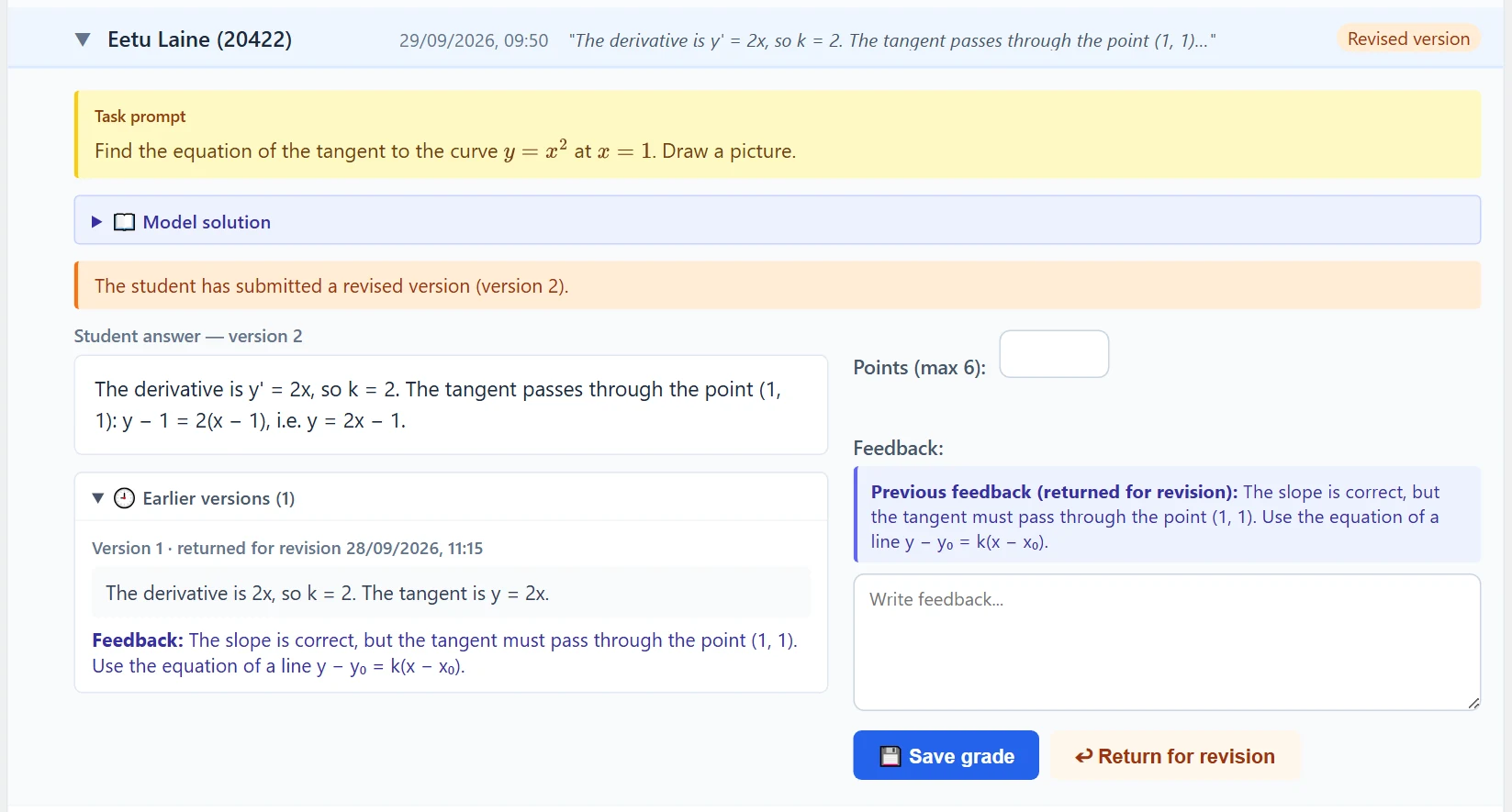Click the Save grade button
The height and width of the screenshot is (812, 1512).
[x=946, y=755]
